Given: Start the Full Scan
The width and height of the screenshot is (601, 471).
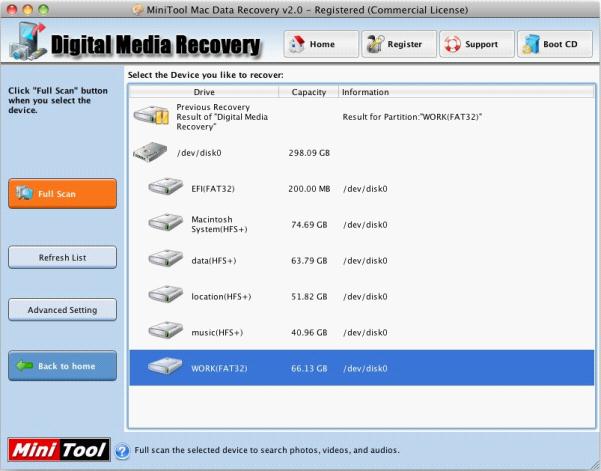Looking at the screenshot, I should (62, 194).
